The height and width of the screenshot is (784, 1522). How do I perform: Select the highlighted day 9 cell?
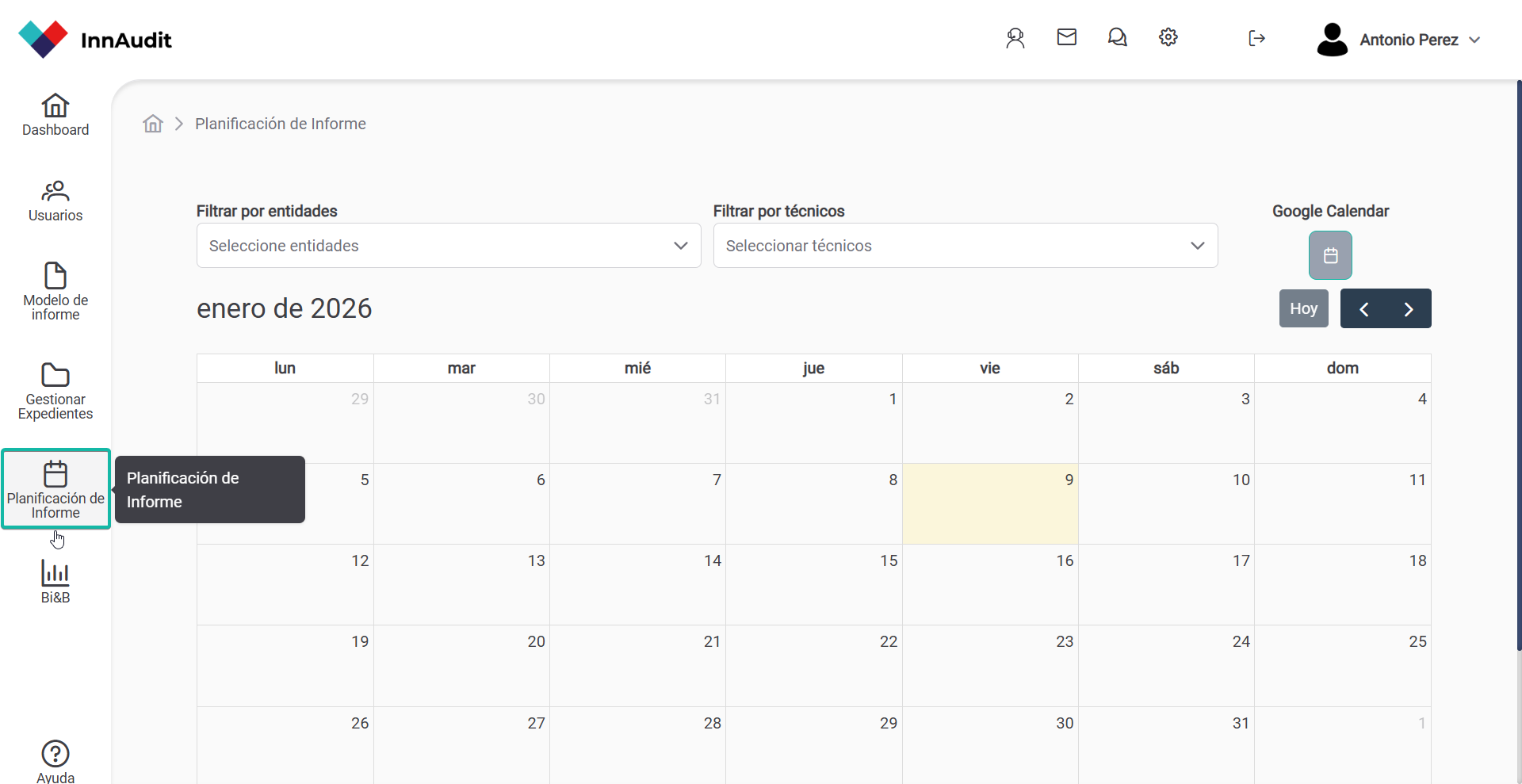(989, 504)
